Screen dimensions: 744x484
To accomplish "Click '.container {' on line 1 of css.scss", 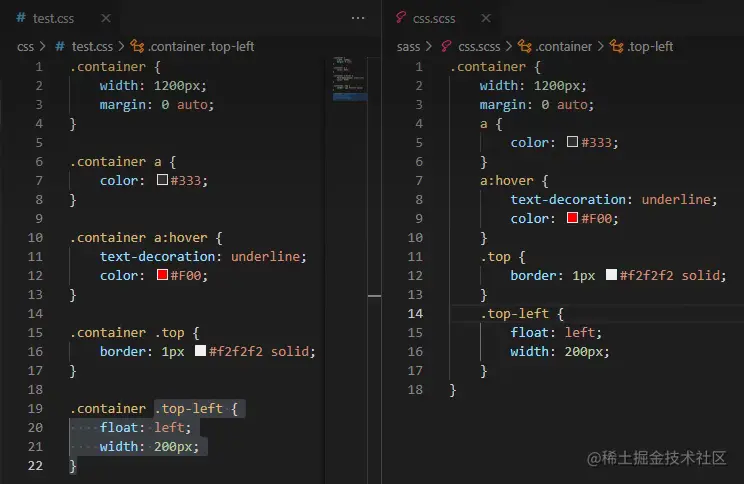I will [x=495, y=67].
